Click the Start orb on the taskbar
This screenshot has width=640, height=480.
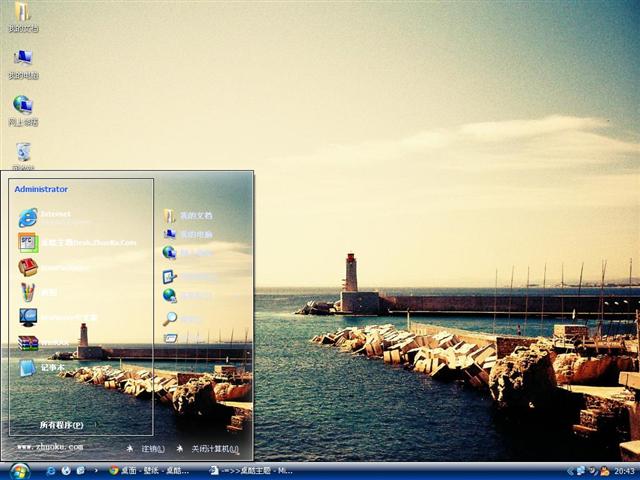click(20, 470)
